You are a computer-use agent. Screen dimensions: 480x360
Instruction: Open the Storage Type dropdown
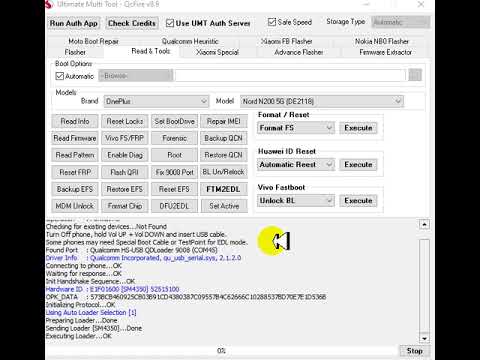coord(400,22)
